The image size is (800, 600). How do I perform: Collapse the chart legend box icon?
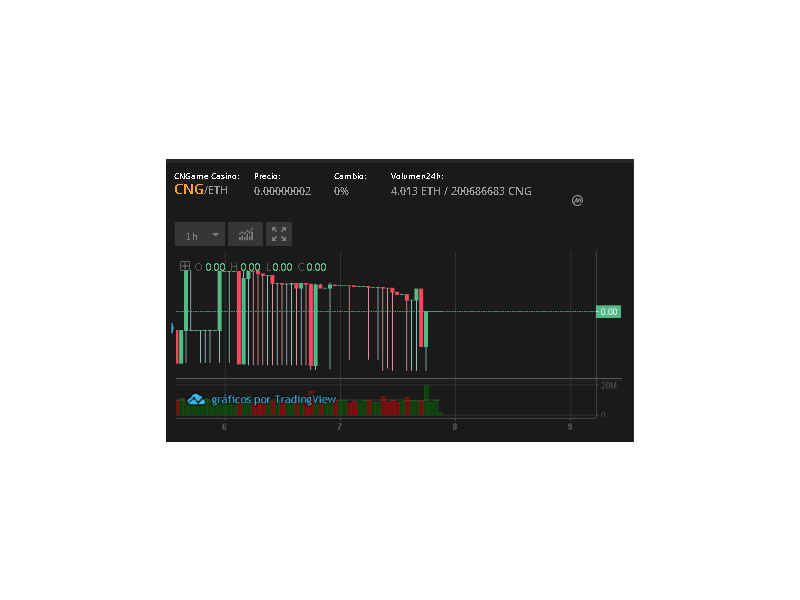(185, 266)
